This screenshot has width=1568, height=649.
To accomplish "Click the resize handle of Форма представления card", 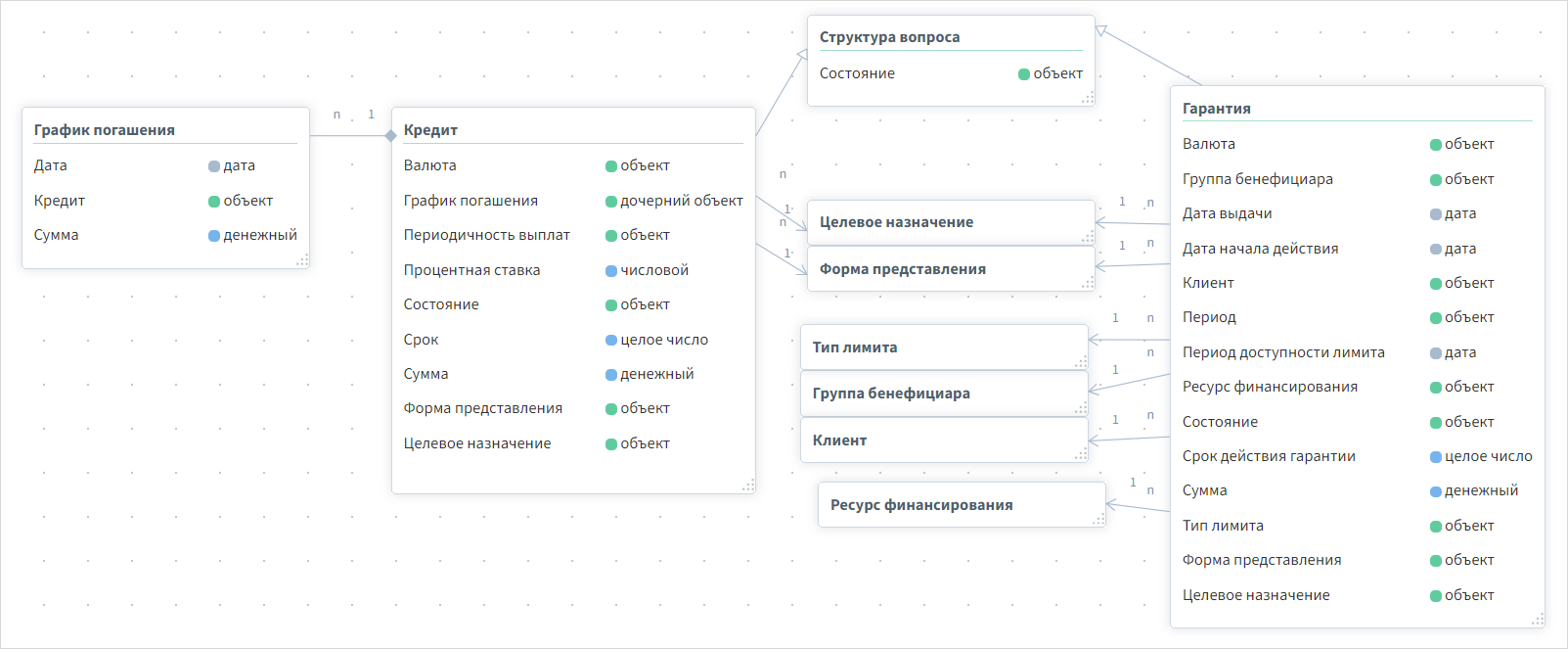I will [x=1088, y=283].
